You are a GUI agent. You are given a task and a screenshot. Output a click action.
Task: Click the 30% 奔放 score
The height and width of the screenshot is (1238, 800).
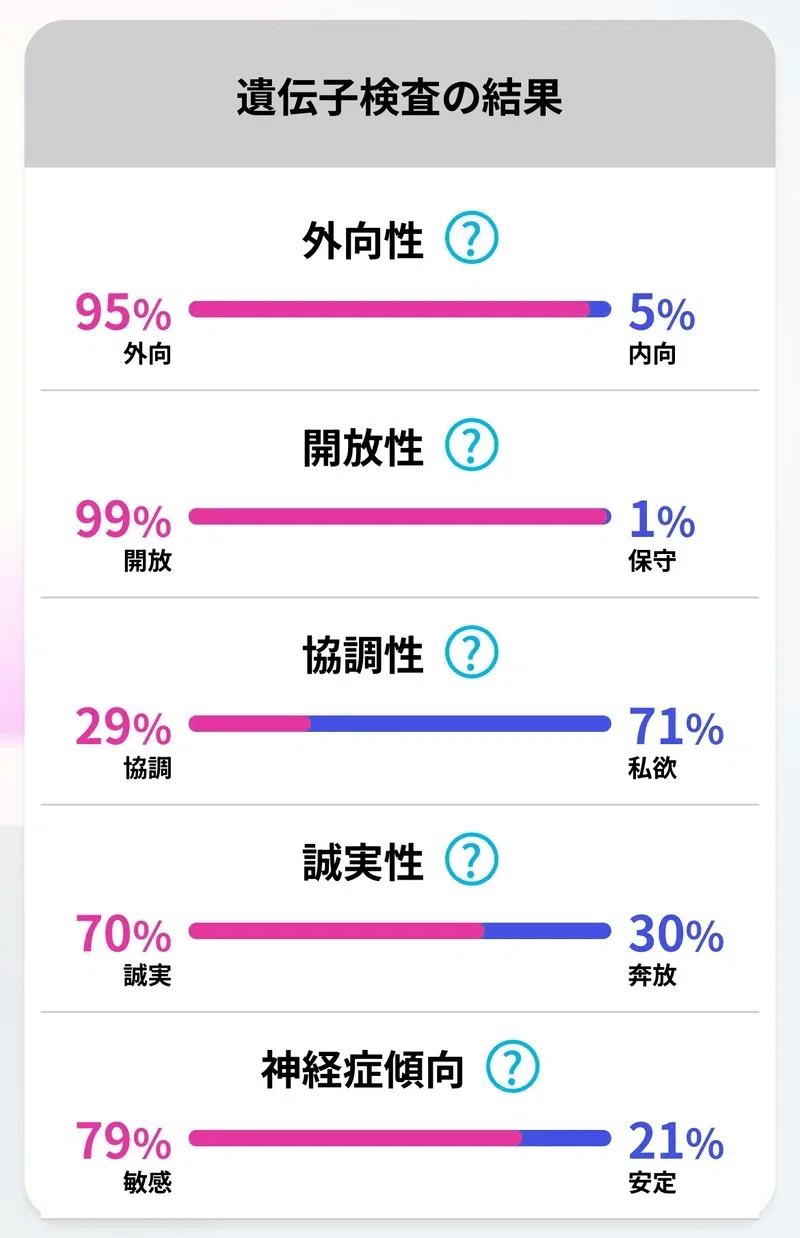click(675, 949)
